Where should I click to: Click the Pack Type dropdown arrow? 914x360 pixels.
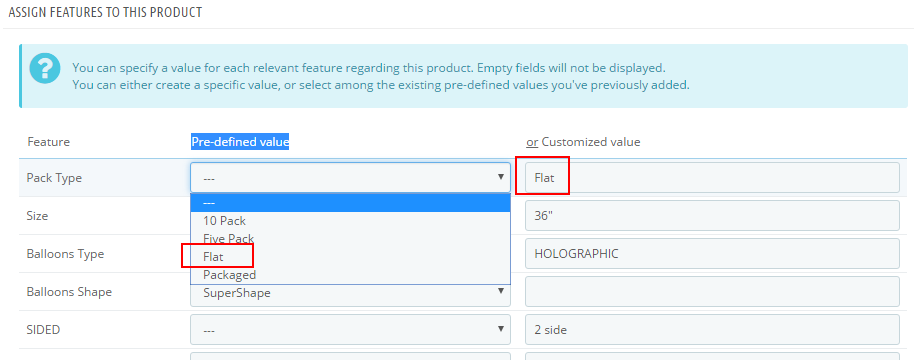[500, 177]
